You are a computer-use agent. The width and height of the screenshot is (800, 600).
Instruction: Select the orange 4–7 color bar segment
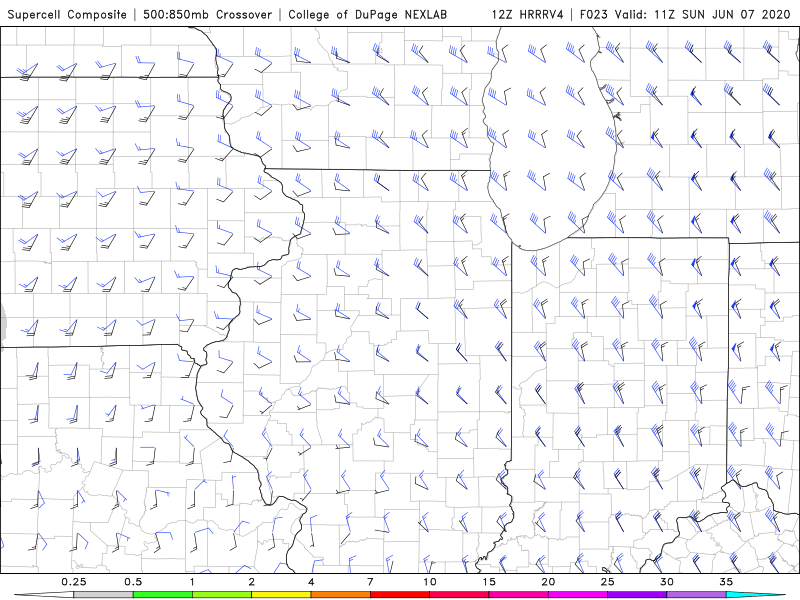(340, 595)
